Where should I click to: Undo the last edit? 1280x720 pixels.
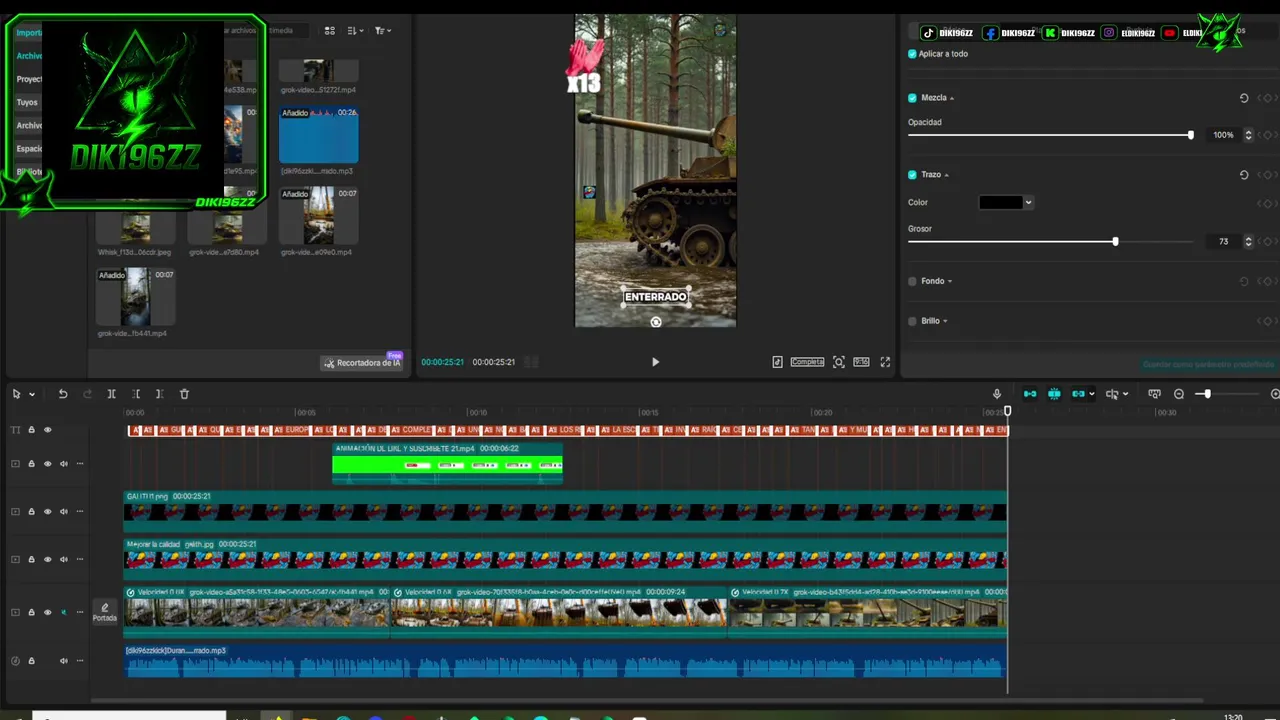click(63, 394)
